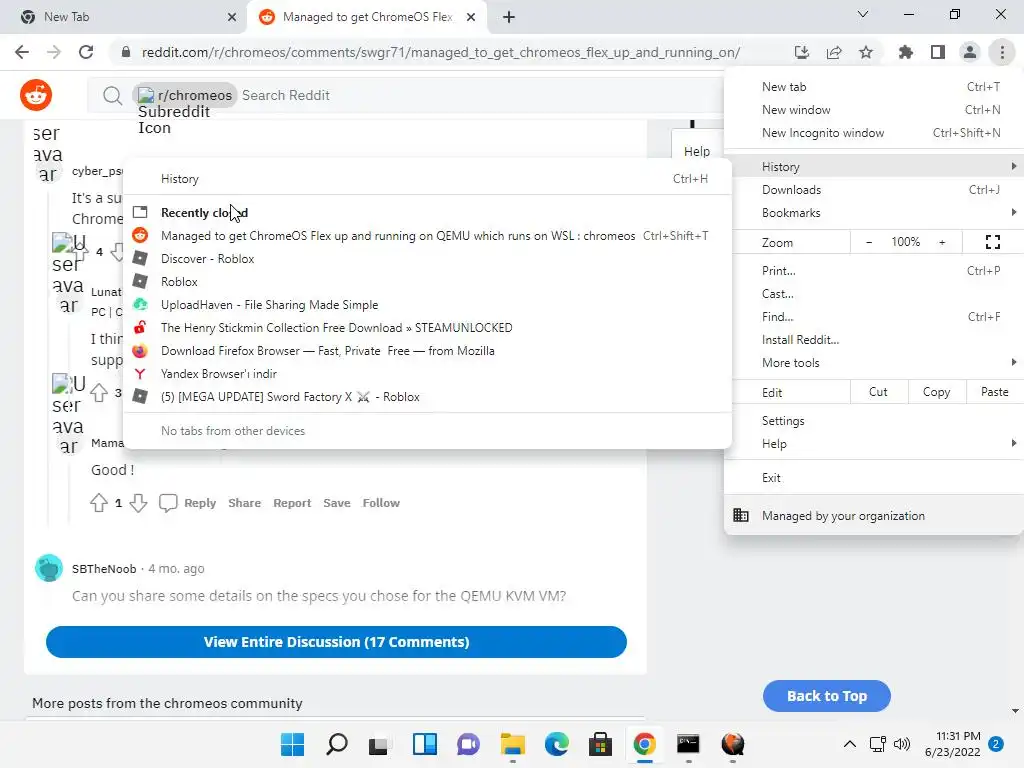
Task: Open Microsoft Edge from the taskbar
Action: click(556, 744)
